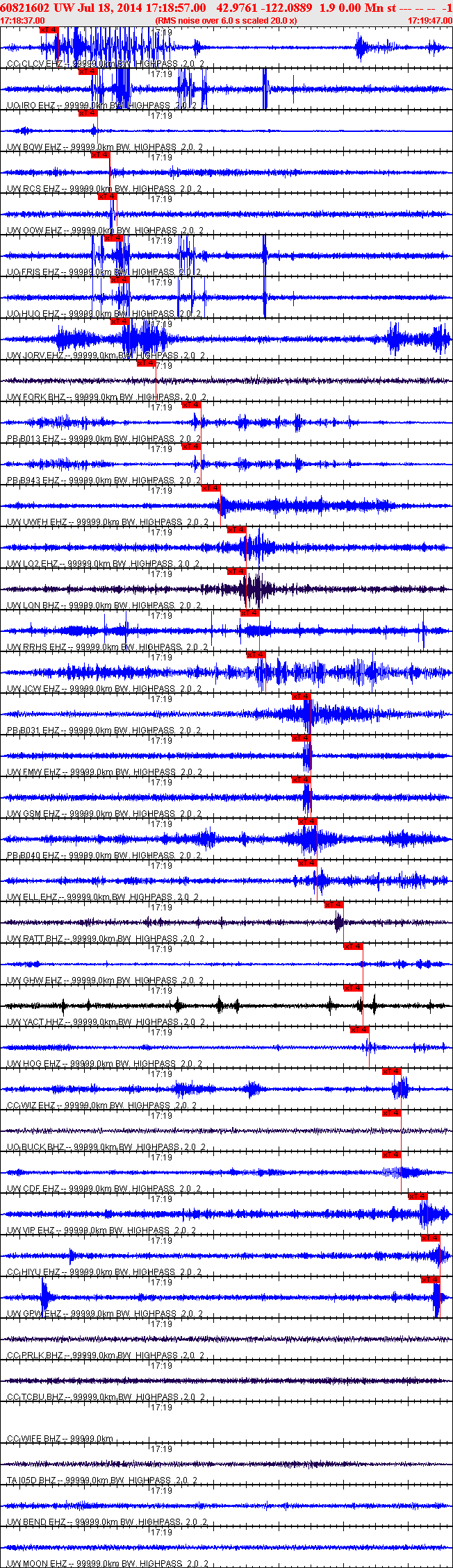Image resolution: width=453 pixels, height=1568 pixels.
Task: Click the pick marker on the UWFH trace
Action: click(x=211, y=488)
